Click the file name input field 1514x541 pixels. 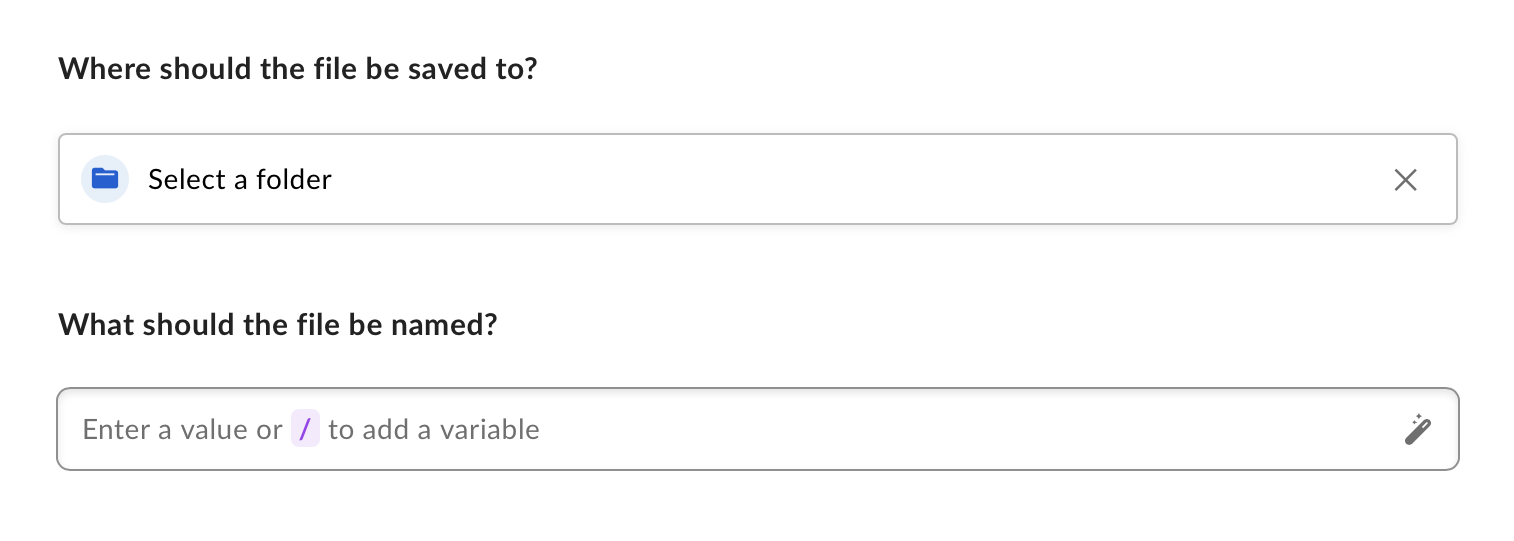tap(756, 429)
